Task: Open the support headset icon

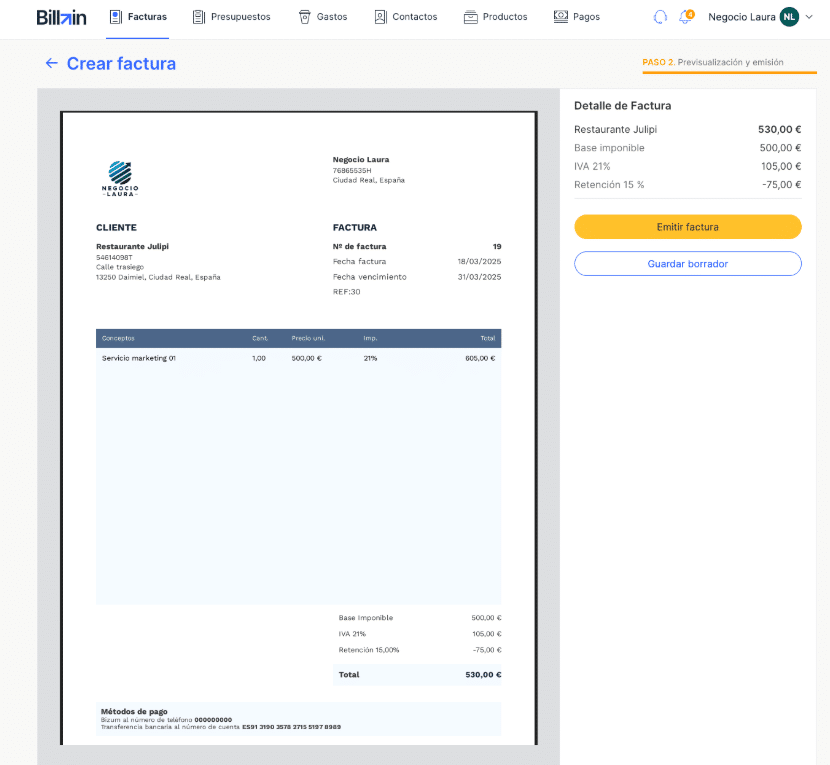Action: click(660, 17)
